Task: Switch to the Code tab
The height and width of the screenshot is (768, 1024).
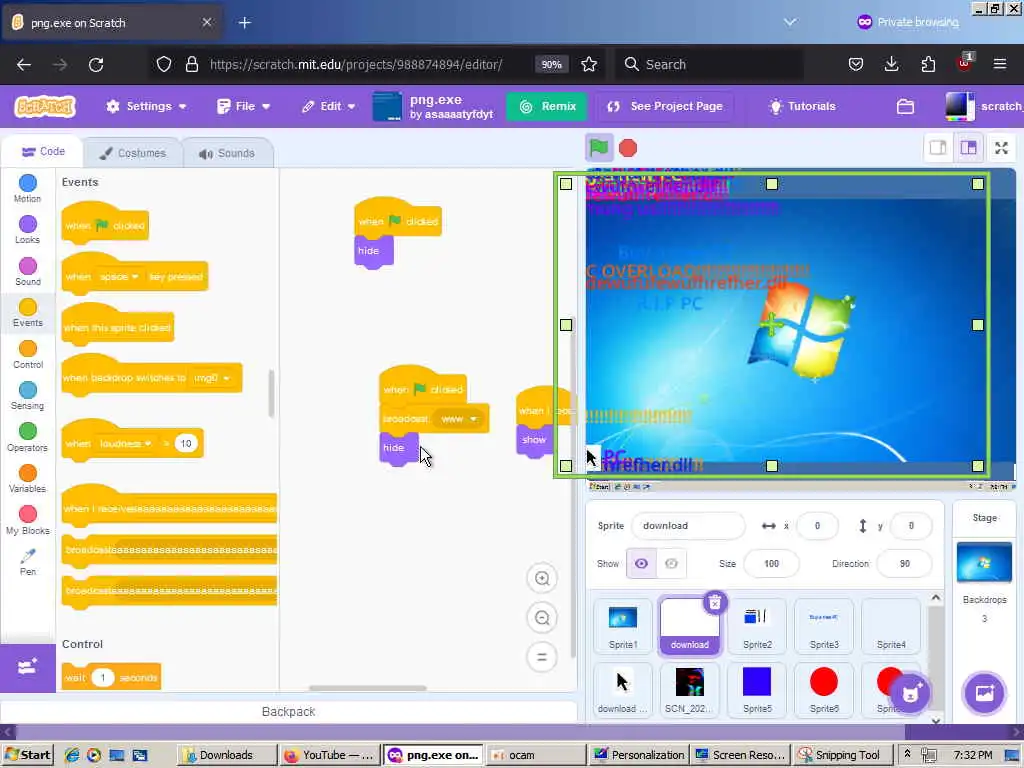Action: coord(43,152)
